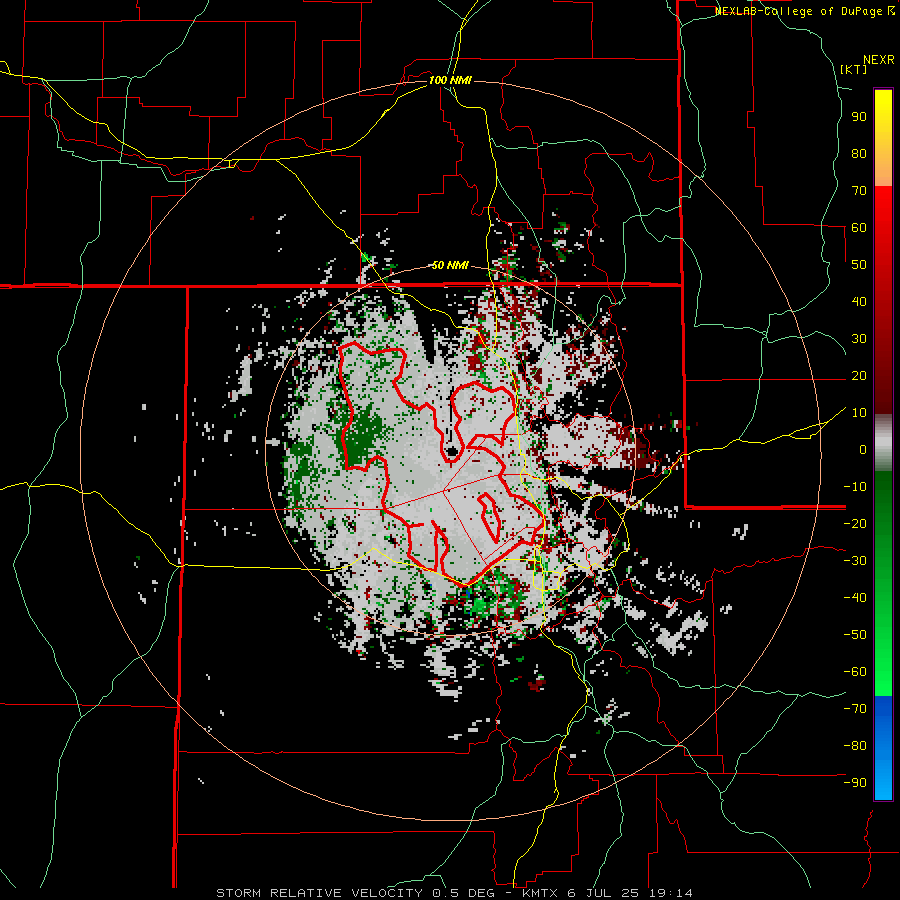Click the 10 label on the velocity scale

pos(859,413)
